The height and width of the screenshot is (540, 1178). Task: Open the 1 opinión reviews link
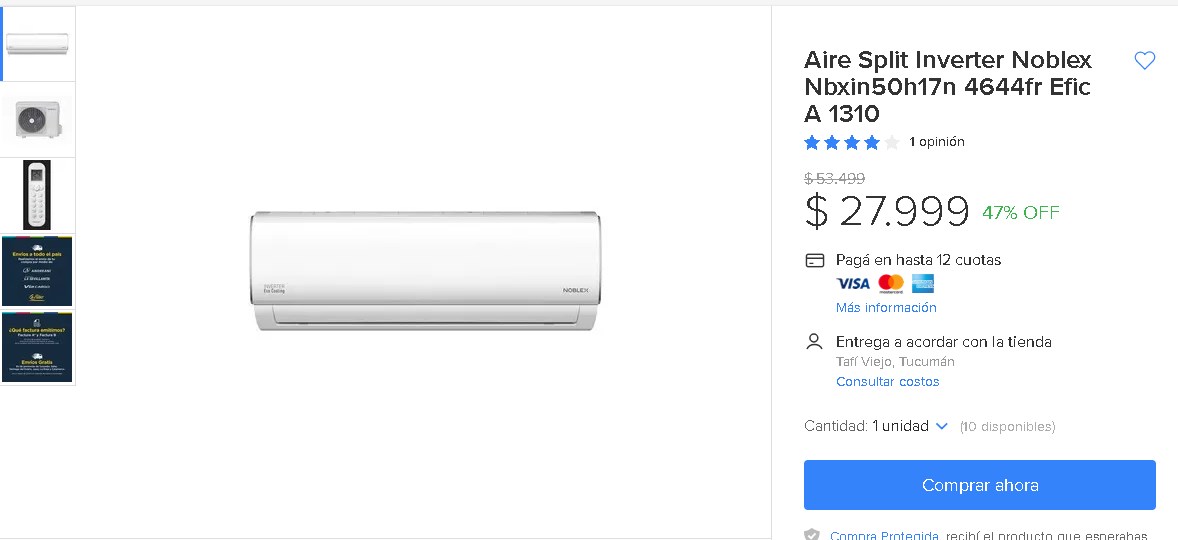[x=937, y=142]
